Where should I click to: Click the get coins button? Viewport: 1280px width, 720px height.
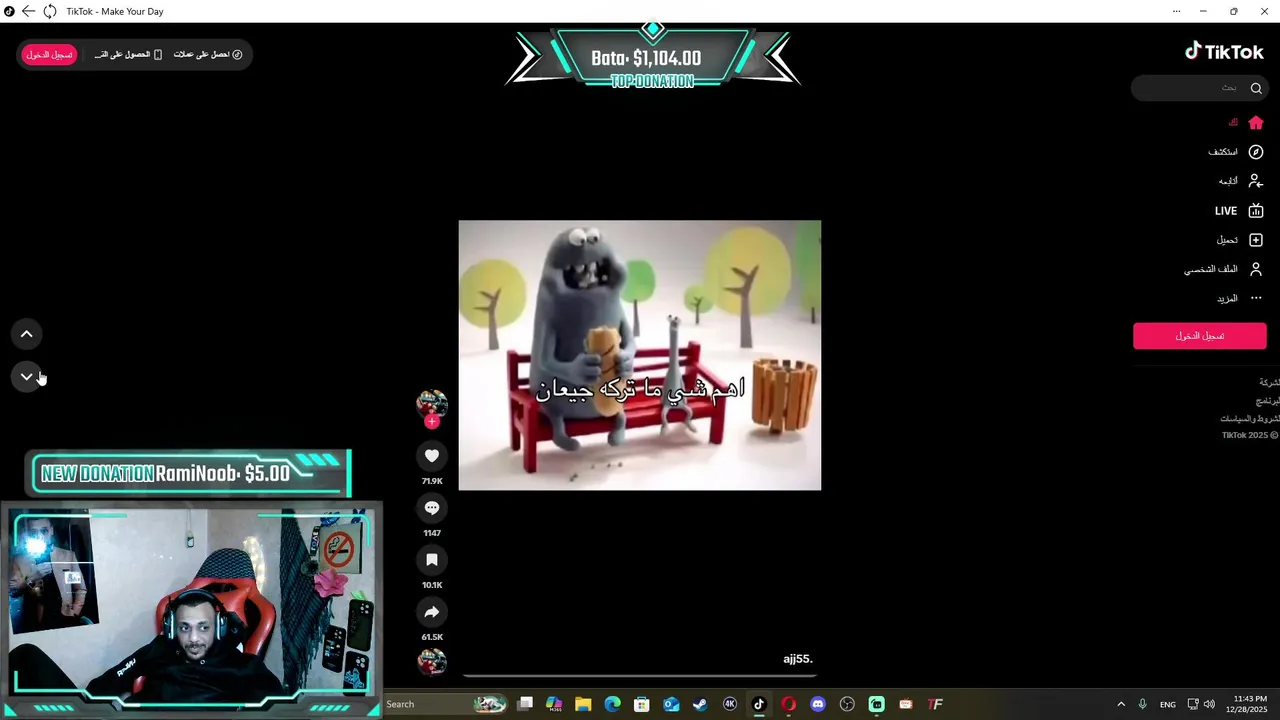tap(208, 55)
